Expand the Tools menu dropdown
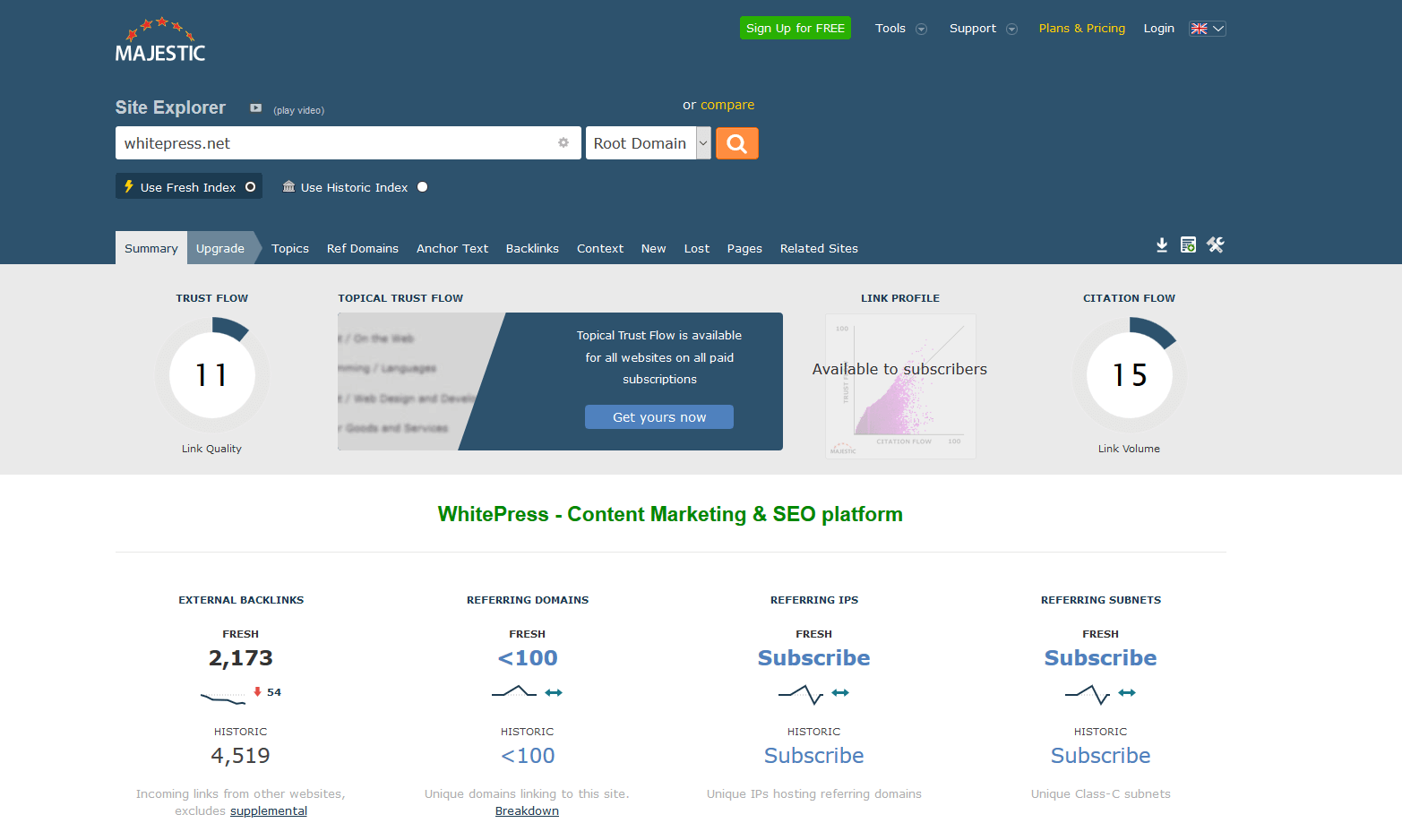 tap(900, 29)
